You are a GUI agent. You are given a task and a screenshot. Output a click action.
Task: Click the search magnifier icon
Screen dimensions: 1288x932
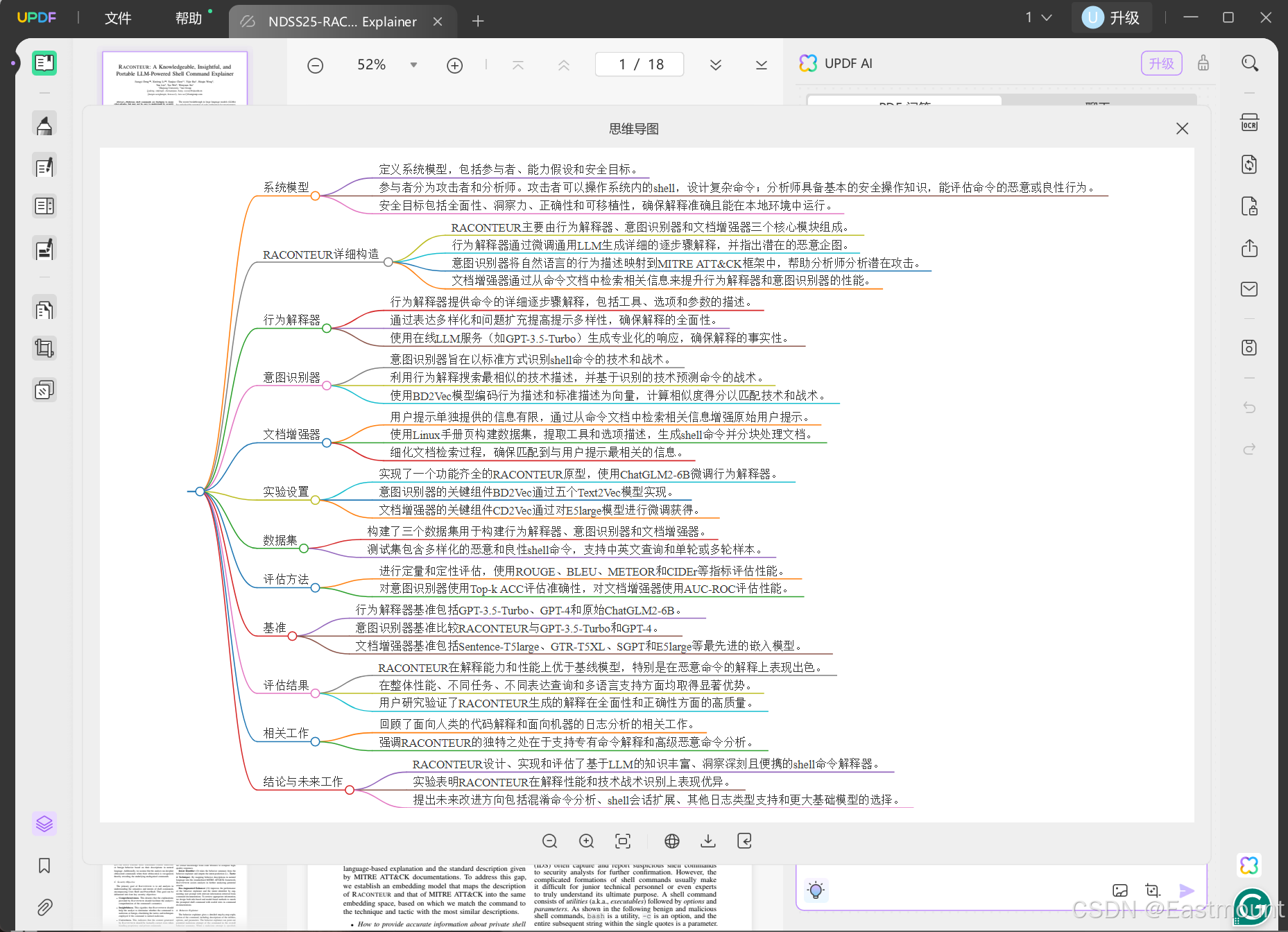(x=1250, y=64)
